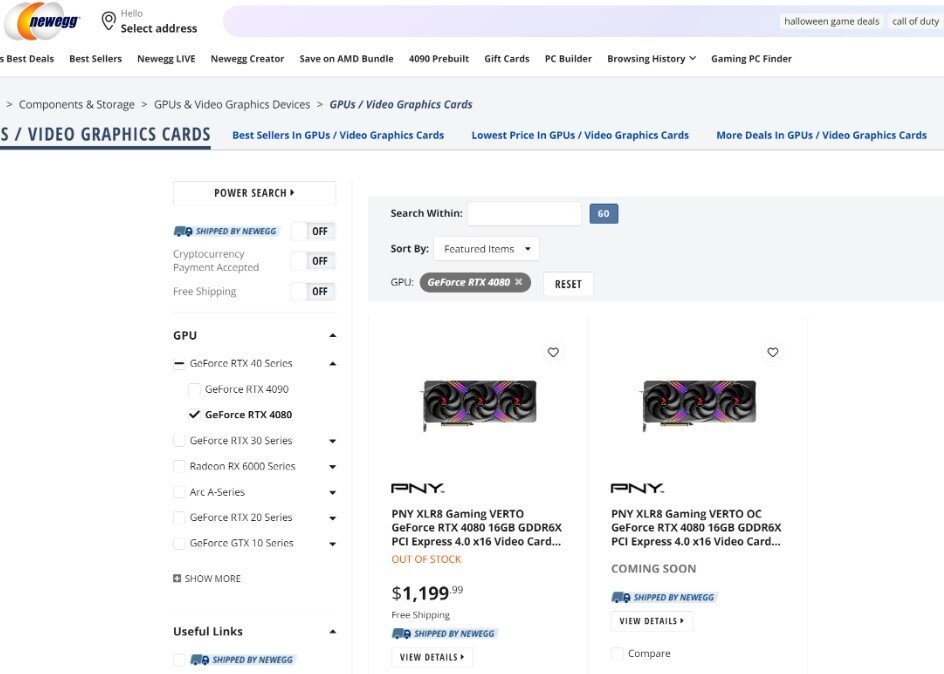The width and height of the screenshot is (944, 674).
Task: Click the Power Search button
Action: point(254,193)
